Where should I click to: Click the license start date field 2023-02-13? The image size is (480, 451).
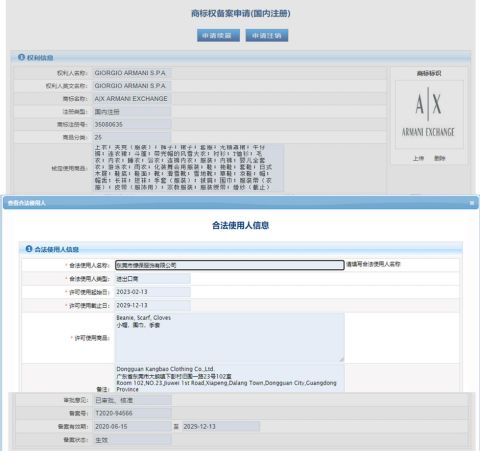153,292
